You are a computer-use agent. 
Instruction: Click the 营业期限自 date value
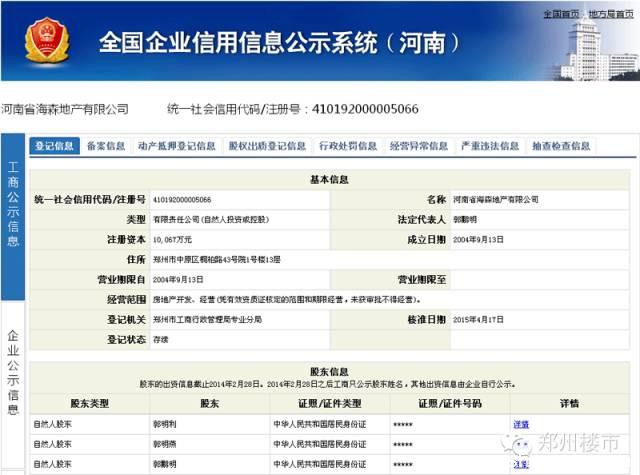(x=178, y=280)
